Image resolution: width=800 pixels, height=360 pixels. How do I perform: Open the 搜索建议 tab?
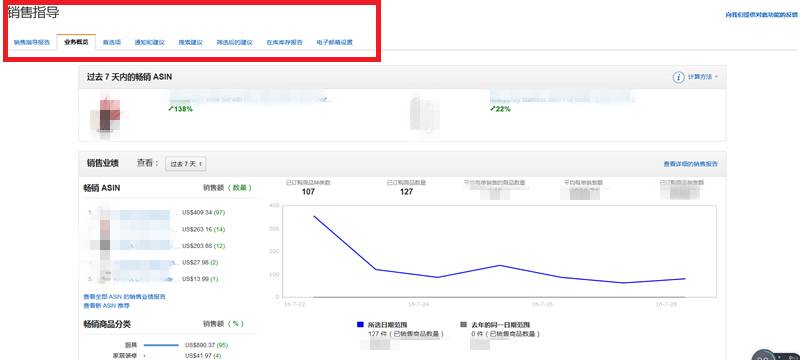pos(190,42)
